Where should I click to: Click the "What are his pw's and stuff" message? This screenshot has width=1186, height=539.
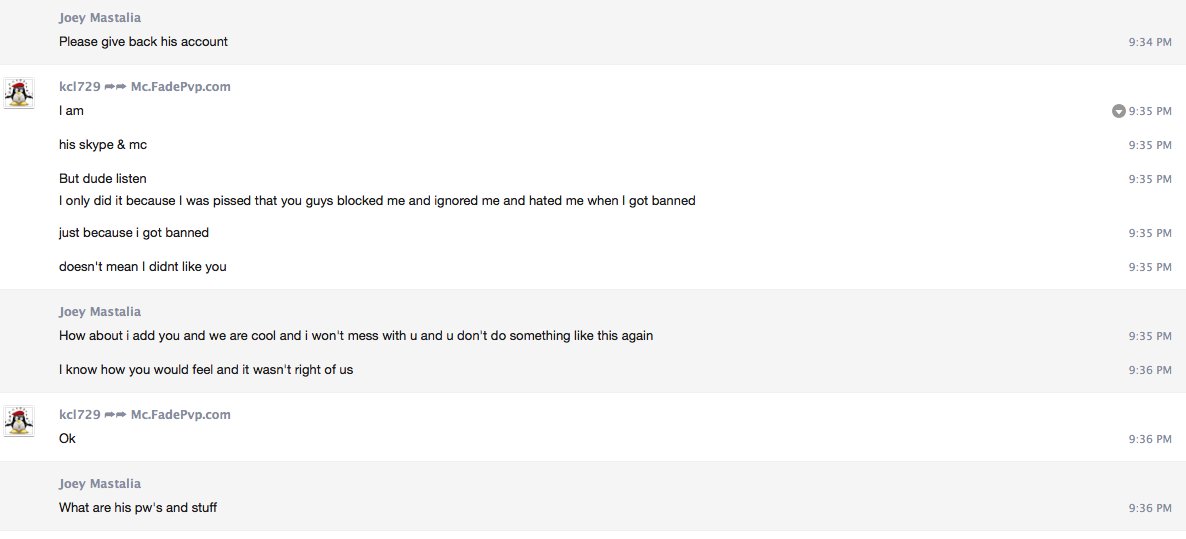[138, 508]
